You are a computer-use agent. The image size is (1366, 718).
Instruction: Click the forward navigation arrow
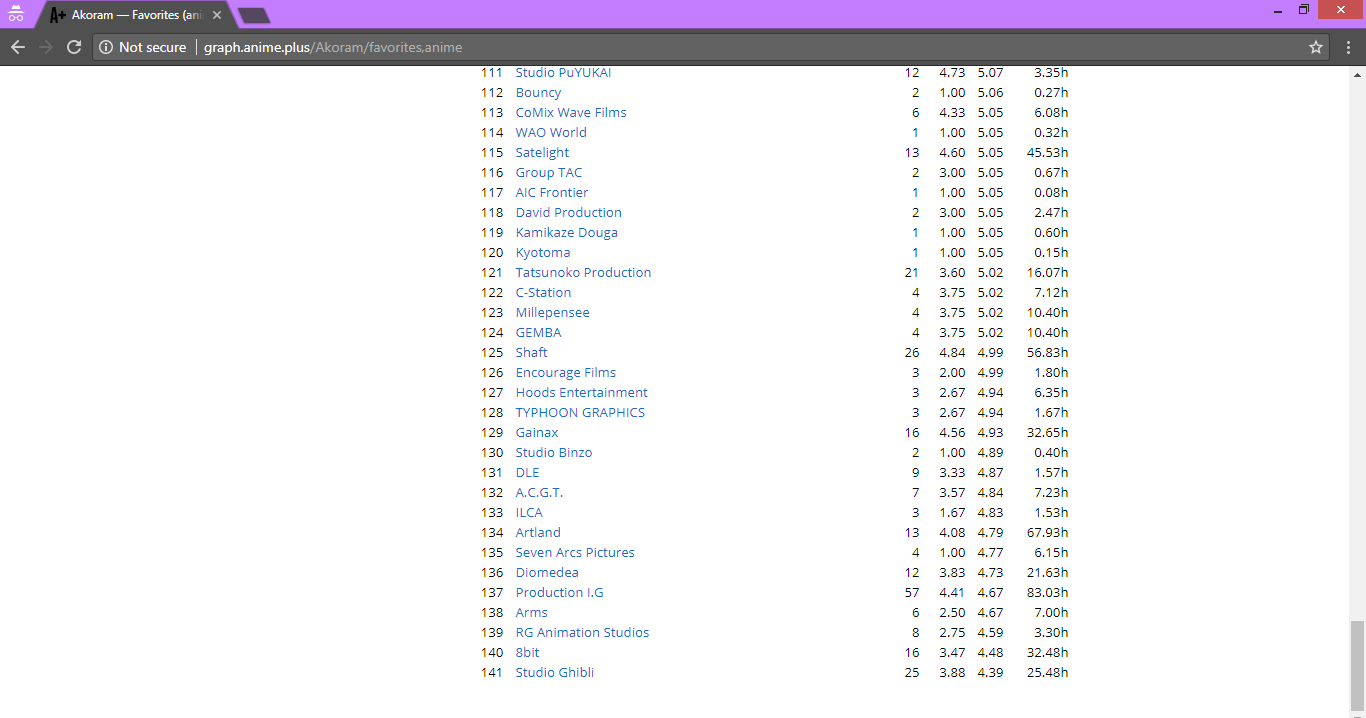46,47
